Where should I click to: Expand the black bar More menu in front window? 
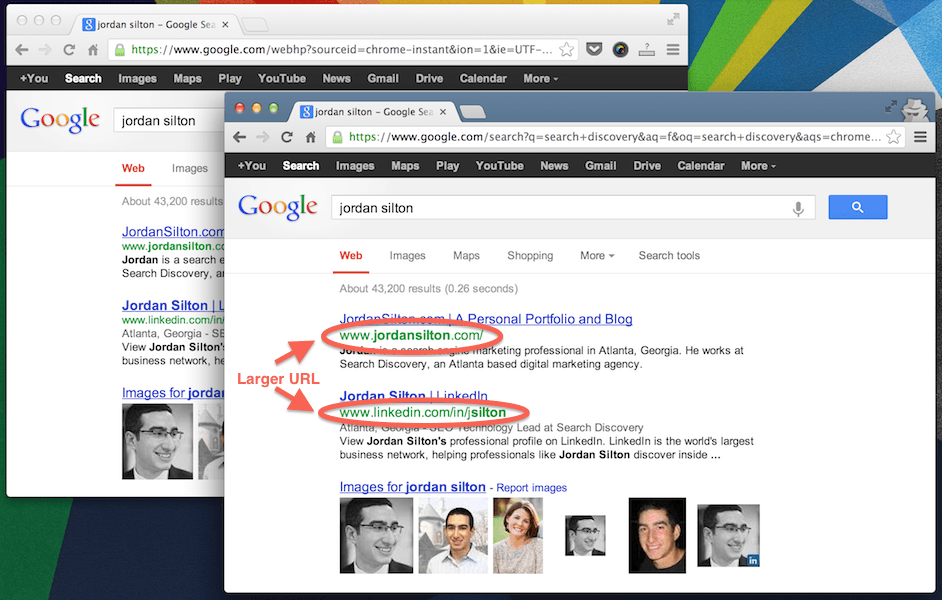pos(758,166)
